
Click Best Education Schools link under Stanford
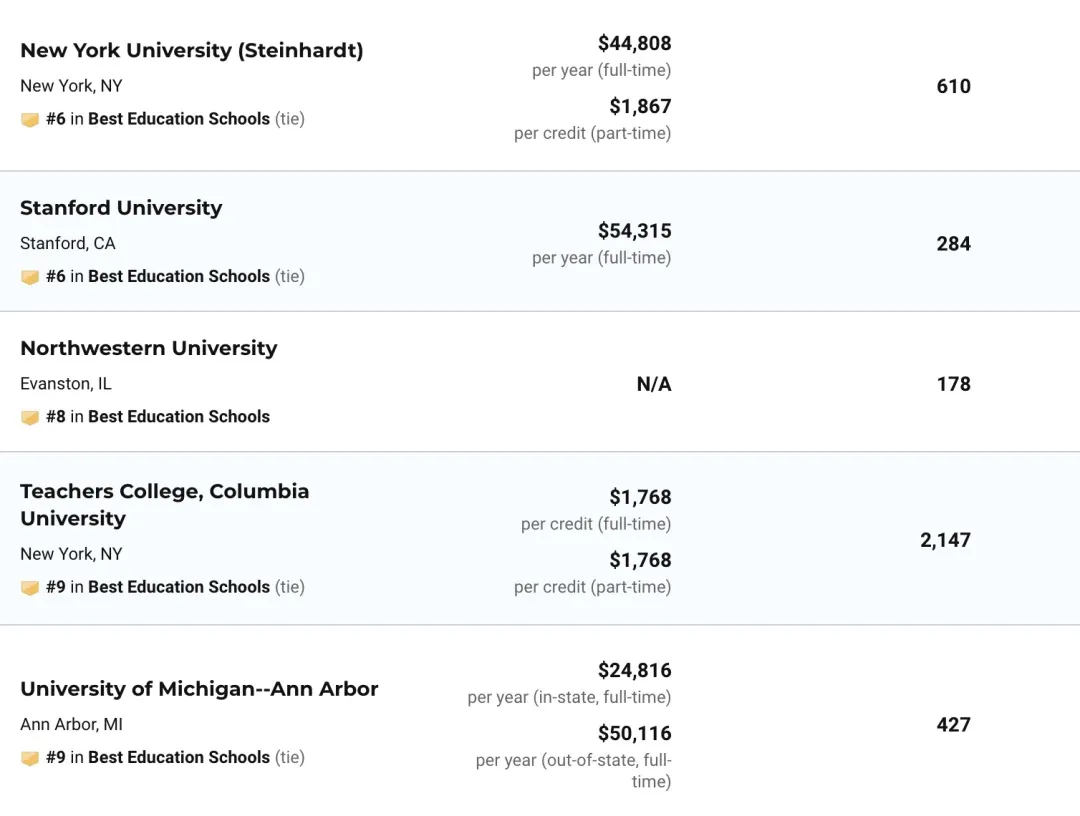coord(179,276)
